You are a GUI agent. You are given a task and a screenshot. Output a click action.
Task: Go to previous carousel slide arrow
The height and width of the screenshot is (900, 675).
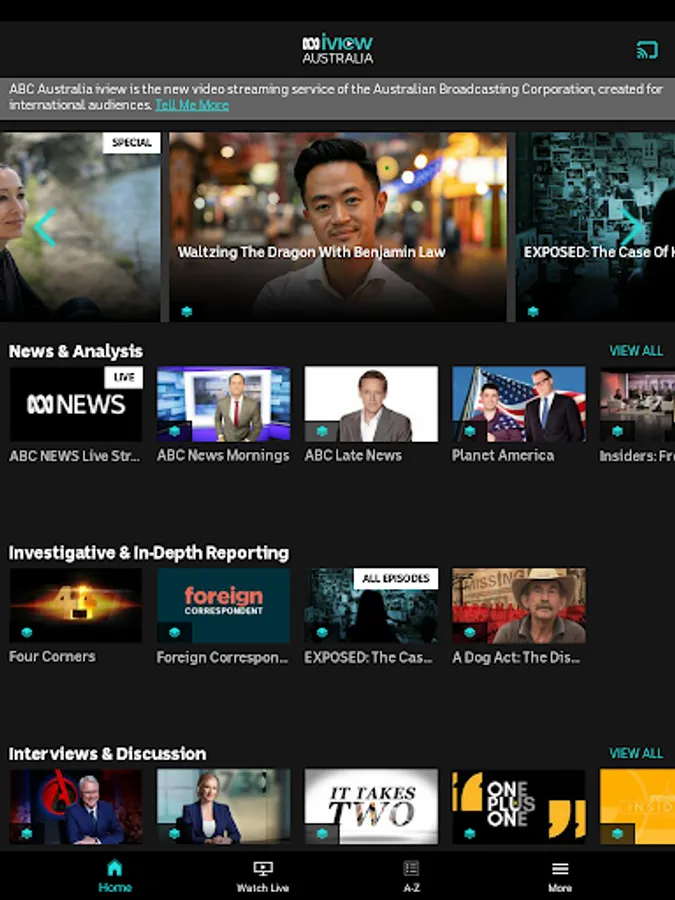45,227
